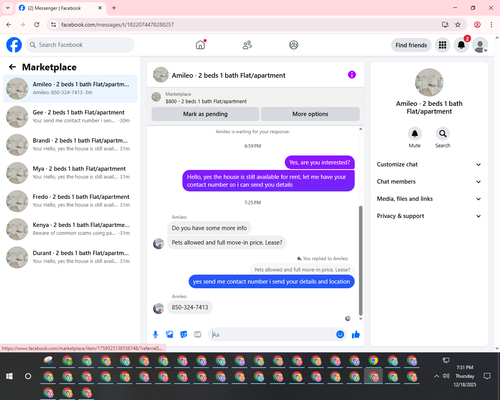
Task: Open the Fredo conversation in the list
Action: point(70,201)
